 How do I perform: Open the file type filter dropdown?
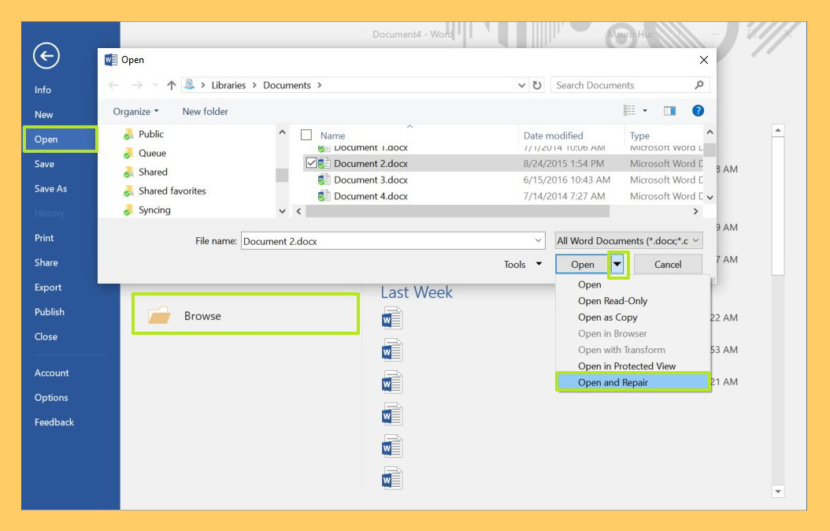(629, 241)
